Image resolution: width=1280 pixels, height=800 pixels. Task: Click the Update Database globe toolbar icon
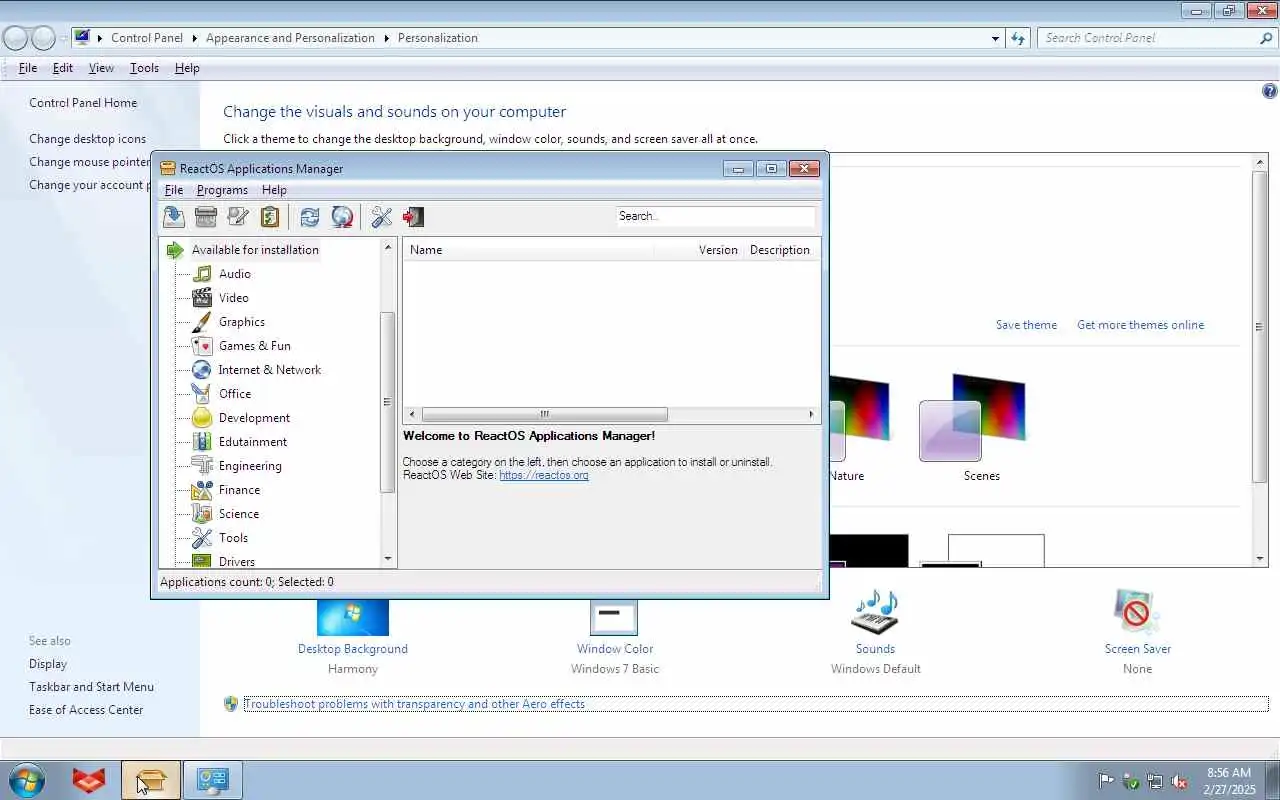point(342,216)
